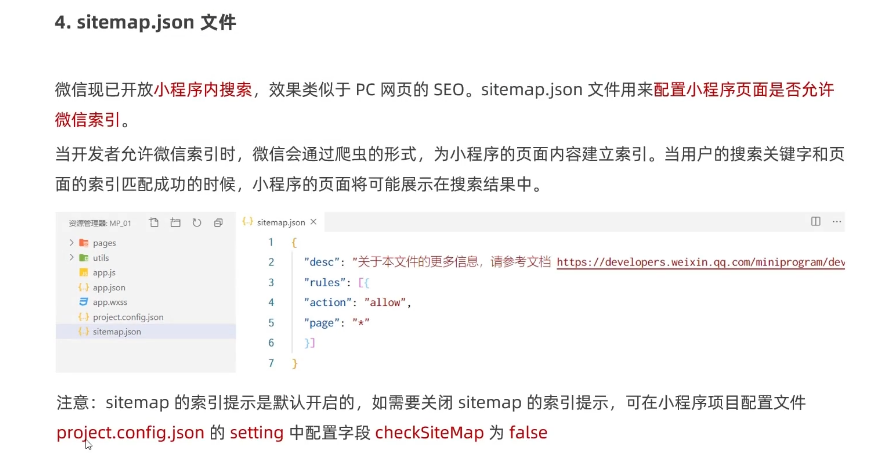The width and height of the screenshot is (882, 453).
Task: Click the utils folder icon
Action: tap(84, 258)
